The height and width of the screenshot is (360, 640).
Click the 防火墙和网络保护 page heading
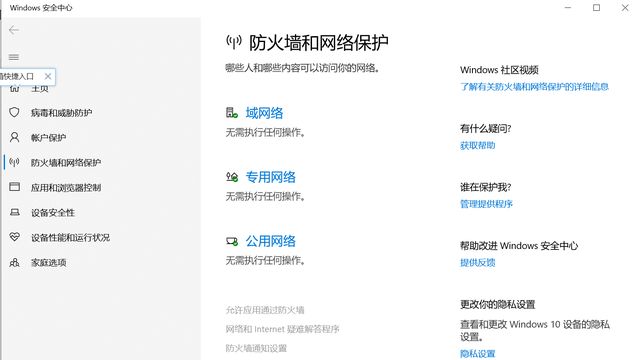(319, 42)
